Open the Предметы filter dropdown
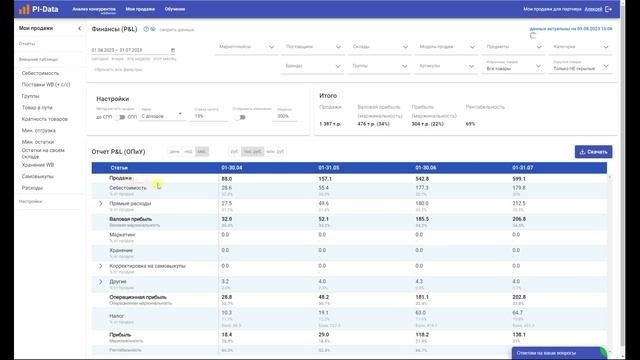The image size is (640, 360). 514,47
